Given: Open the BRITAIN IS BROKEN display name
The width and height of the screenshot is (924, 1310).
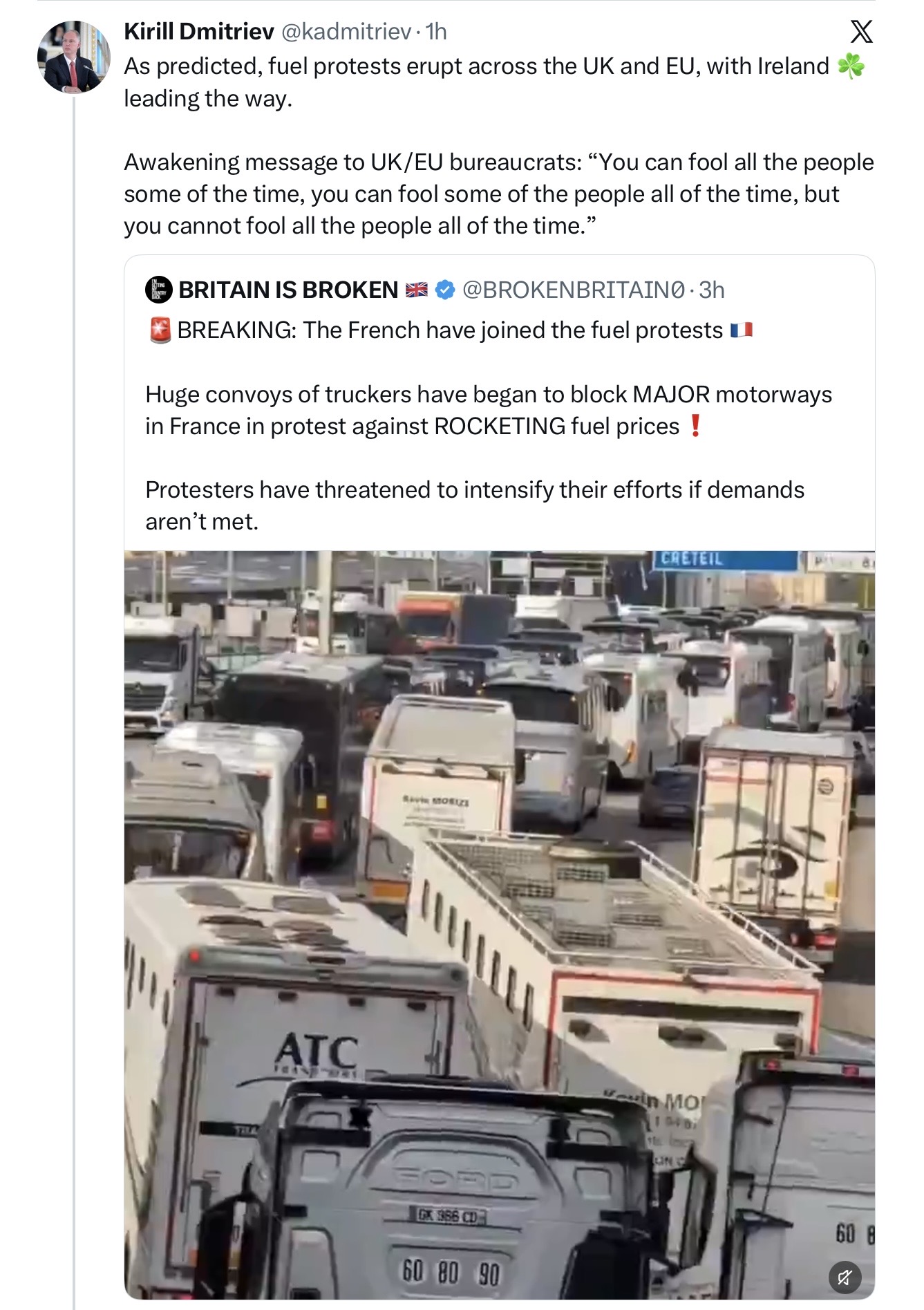Looking at the screenshot, I should tap(288, 290).
